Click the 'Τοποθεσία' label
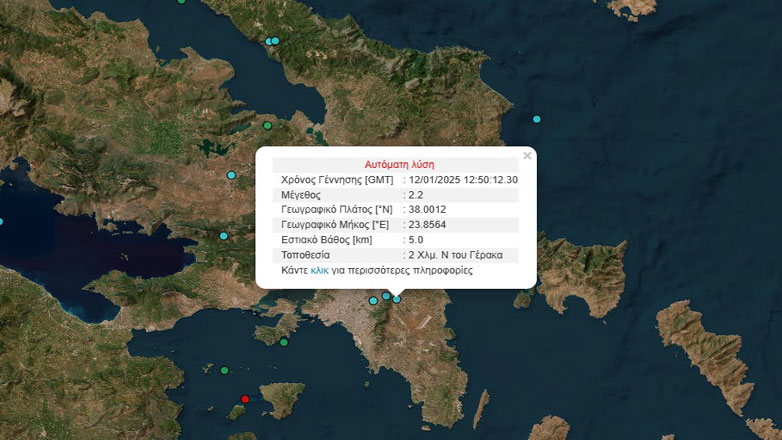Screen dimensions: 782x440 point(305,255)
